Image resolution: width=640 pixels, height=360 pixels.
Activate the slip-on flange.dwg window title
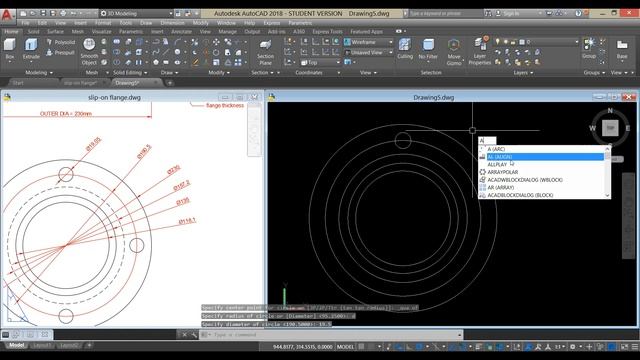[x=114, y=97]
